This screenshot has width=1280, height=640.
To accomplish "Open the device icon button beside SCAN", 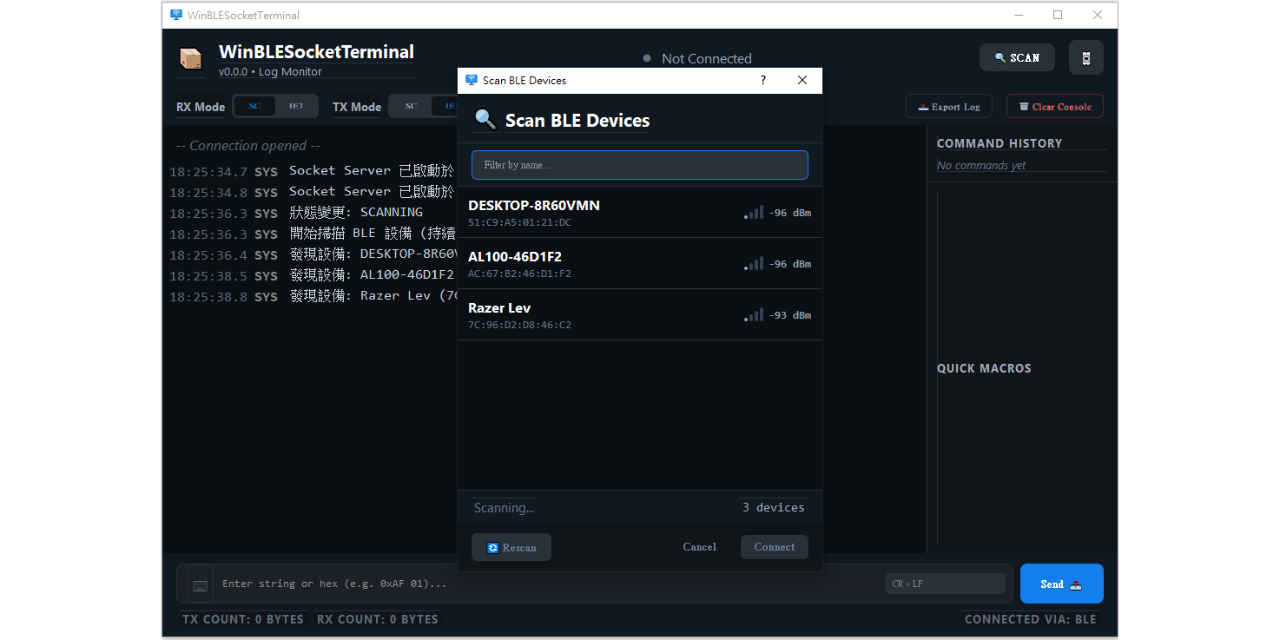I will pyautogui.click(x=1086, y=58).
